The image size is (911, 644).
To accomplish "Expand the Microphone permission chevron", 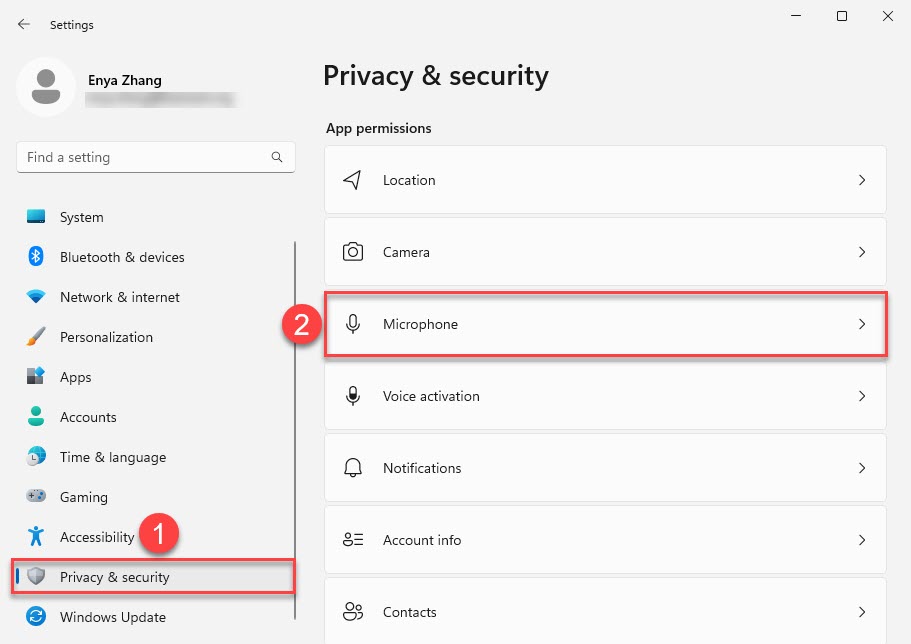I will click(862, 324).
